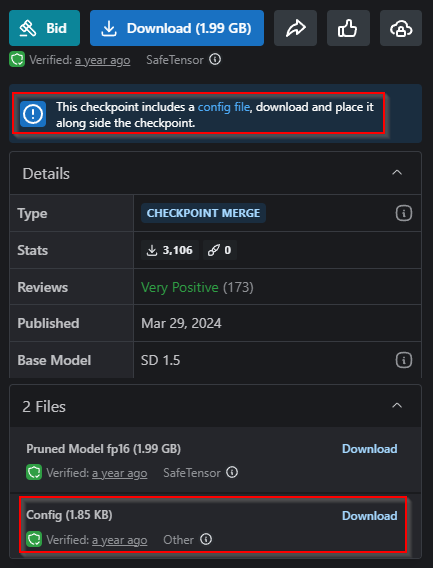Image resolution: width=433 pixels, height=568 pixels.
Task: Click the top green verified shield icon
Action: tap(17, 59)
